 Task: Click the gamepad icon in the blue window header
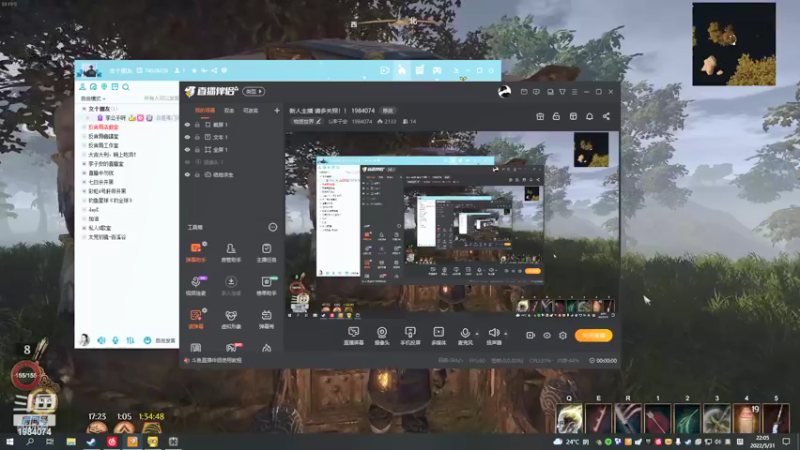pos(437,70)
